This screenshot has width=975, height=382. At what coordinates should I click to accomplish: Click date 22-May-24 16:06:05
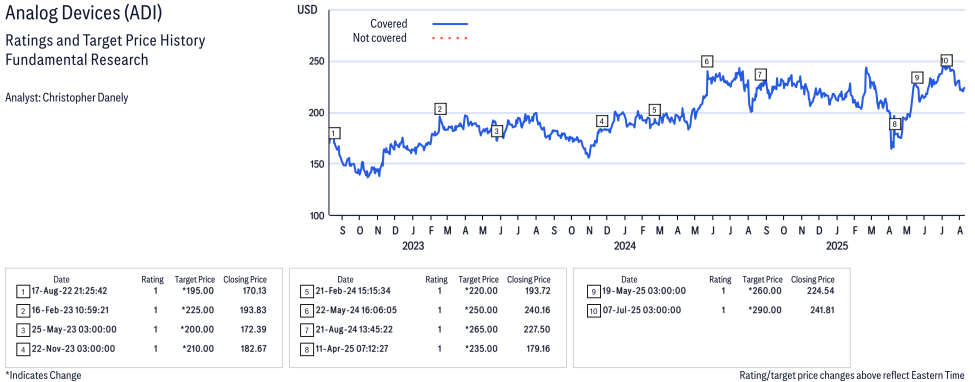click(x=357, y=310)
